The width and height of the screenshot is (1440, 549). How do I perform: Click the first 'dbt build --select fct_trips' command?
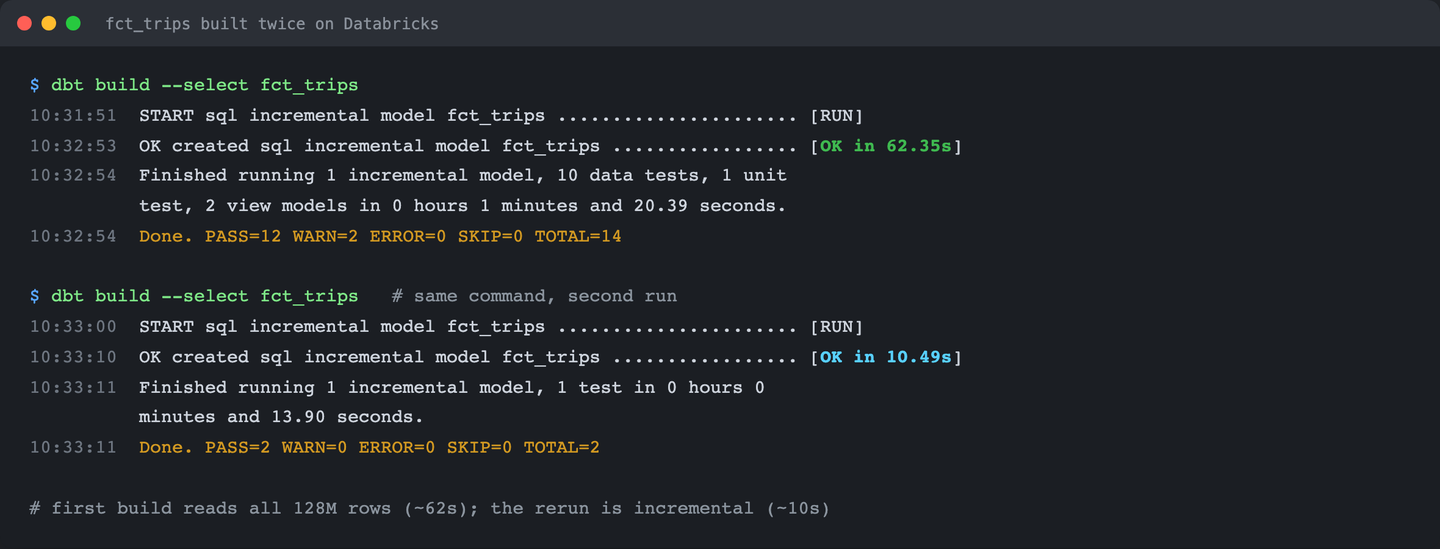(x=204, y=85)
